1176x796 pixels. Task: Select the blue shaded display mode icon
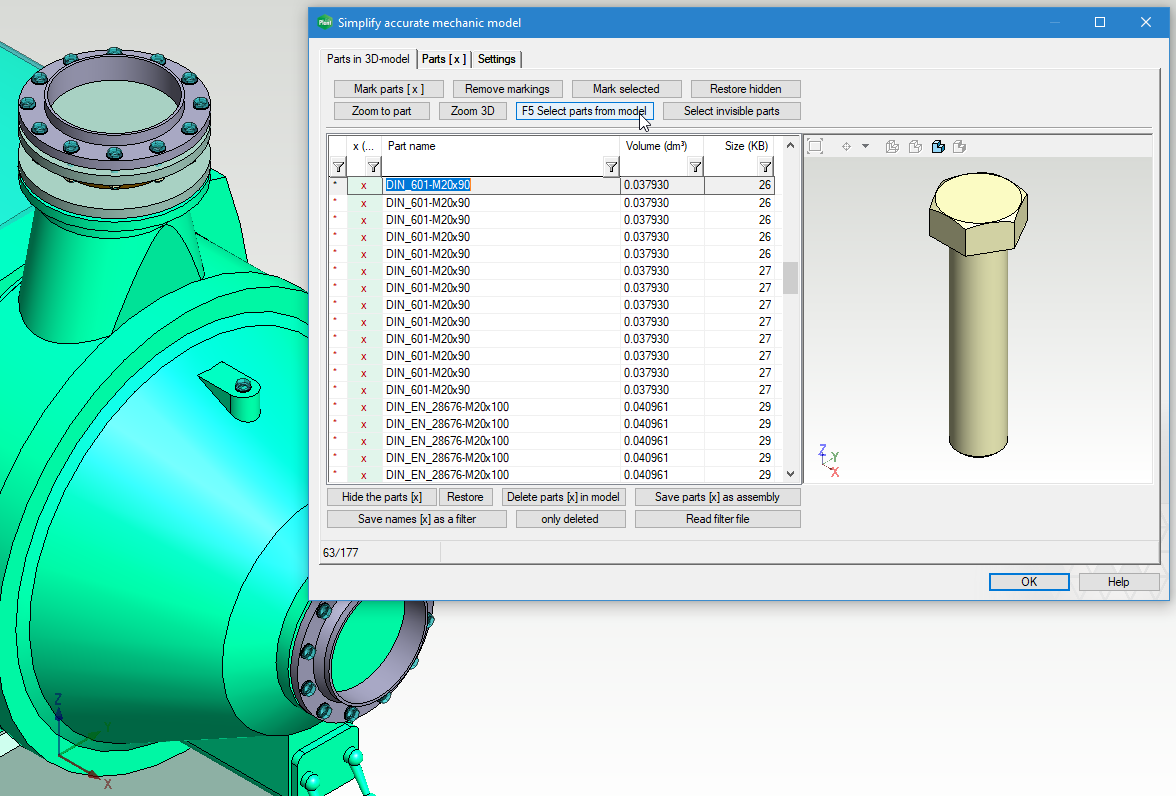(x=938, y=147)
